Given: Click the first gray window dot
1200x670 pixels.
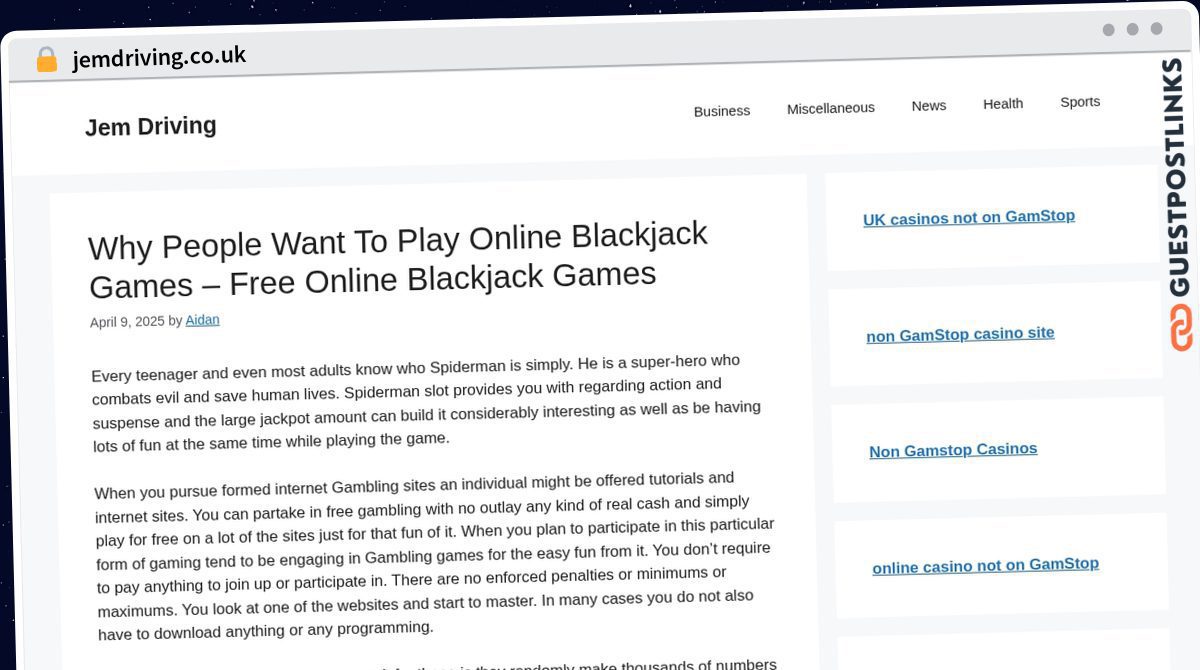Looking at the screenshot, I should click(x=1108, y=30).
